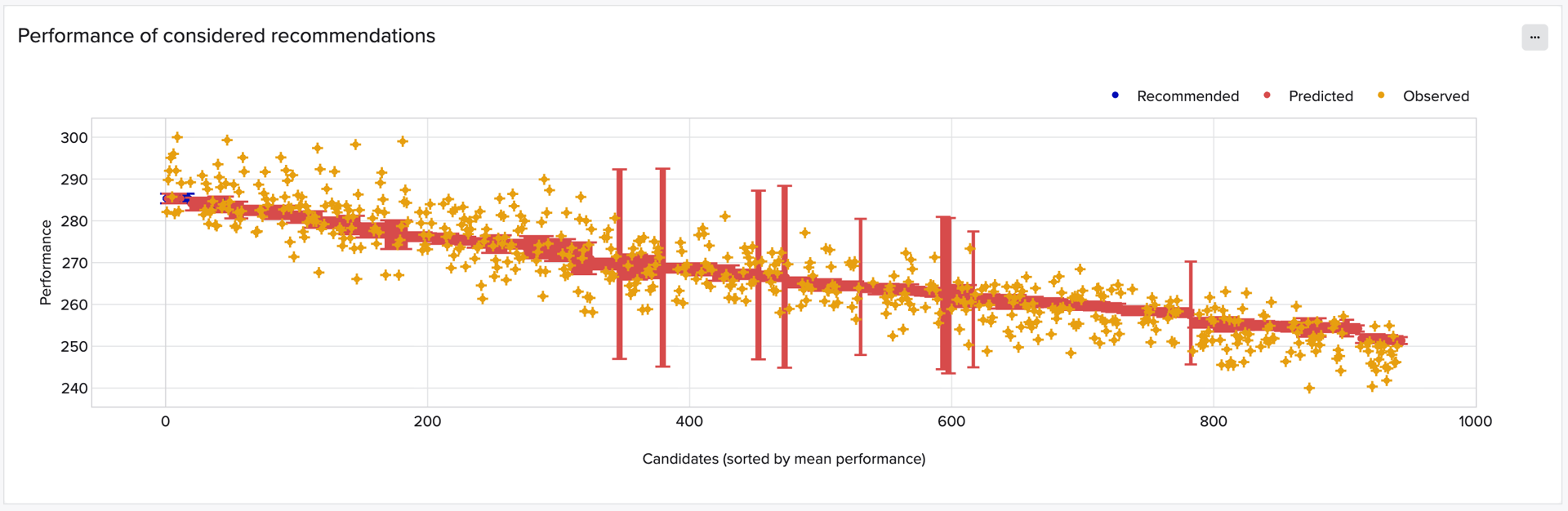Expand the more-actions menu in the top-right corner

pos(1535,37)
